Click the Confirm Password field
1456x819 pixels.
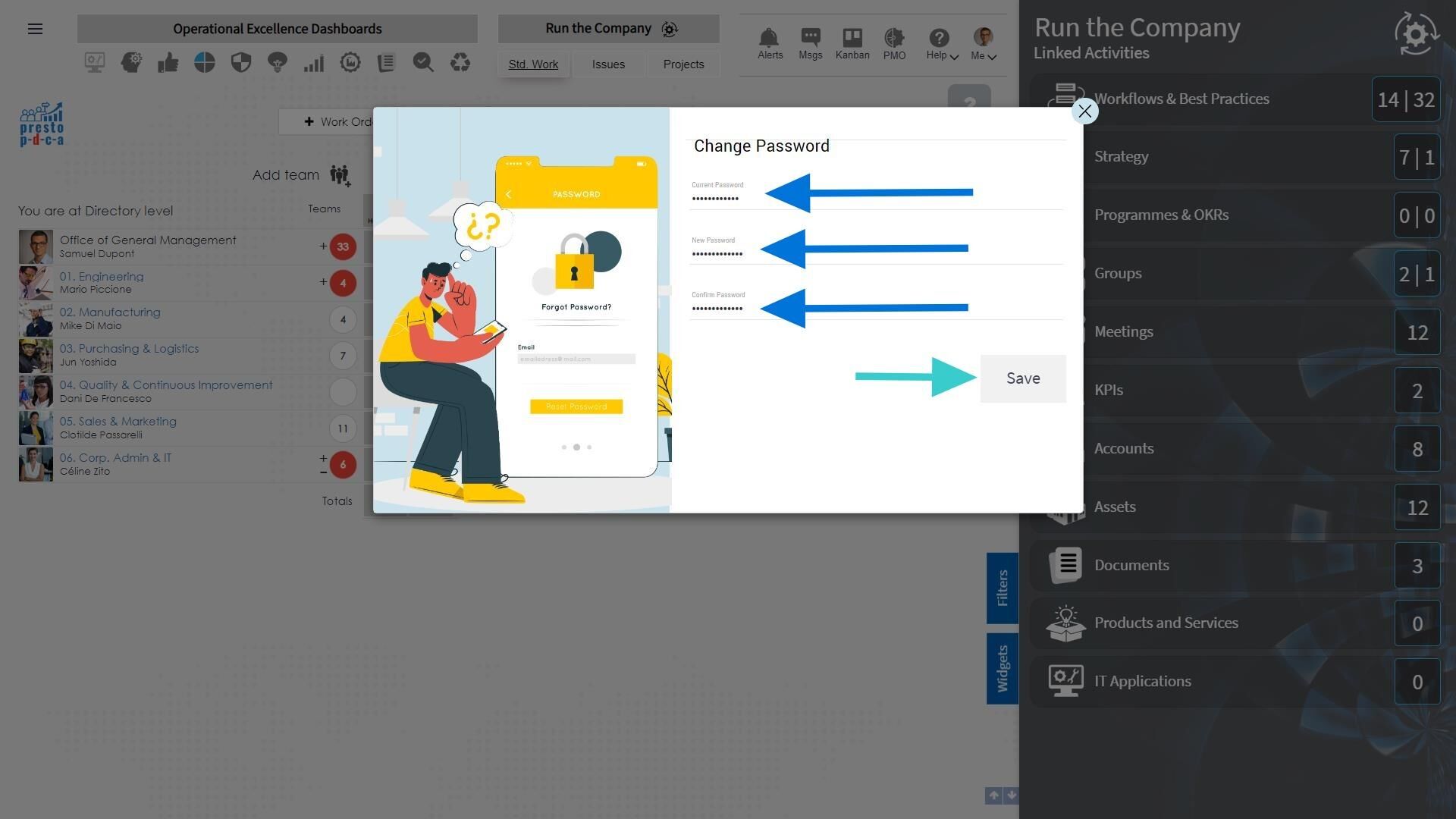point(877,304)
